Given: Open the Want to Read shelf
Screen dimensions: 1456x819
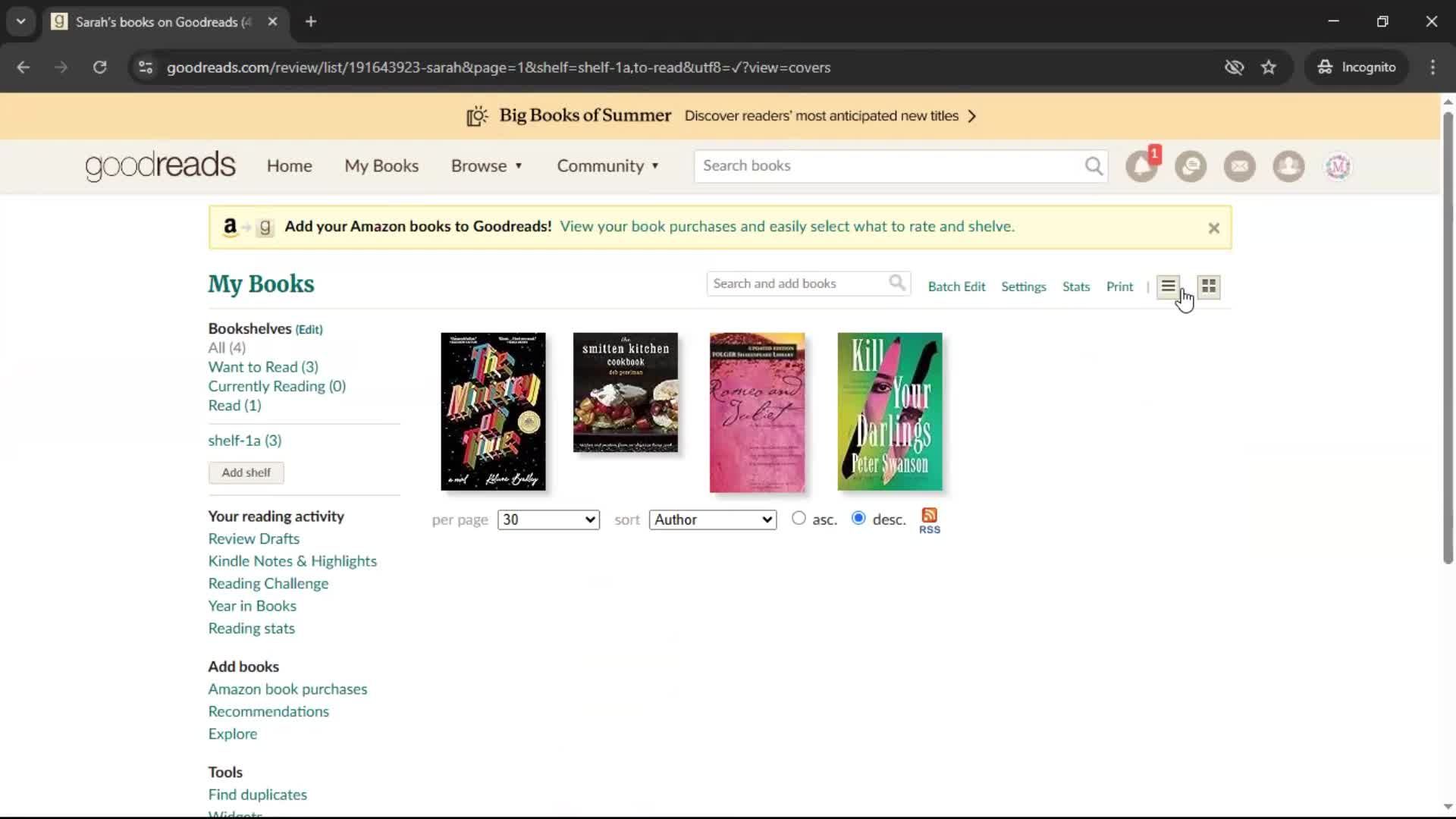Looking at the screenshot, I should pyautogui.click(x=263, y=367).
